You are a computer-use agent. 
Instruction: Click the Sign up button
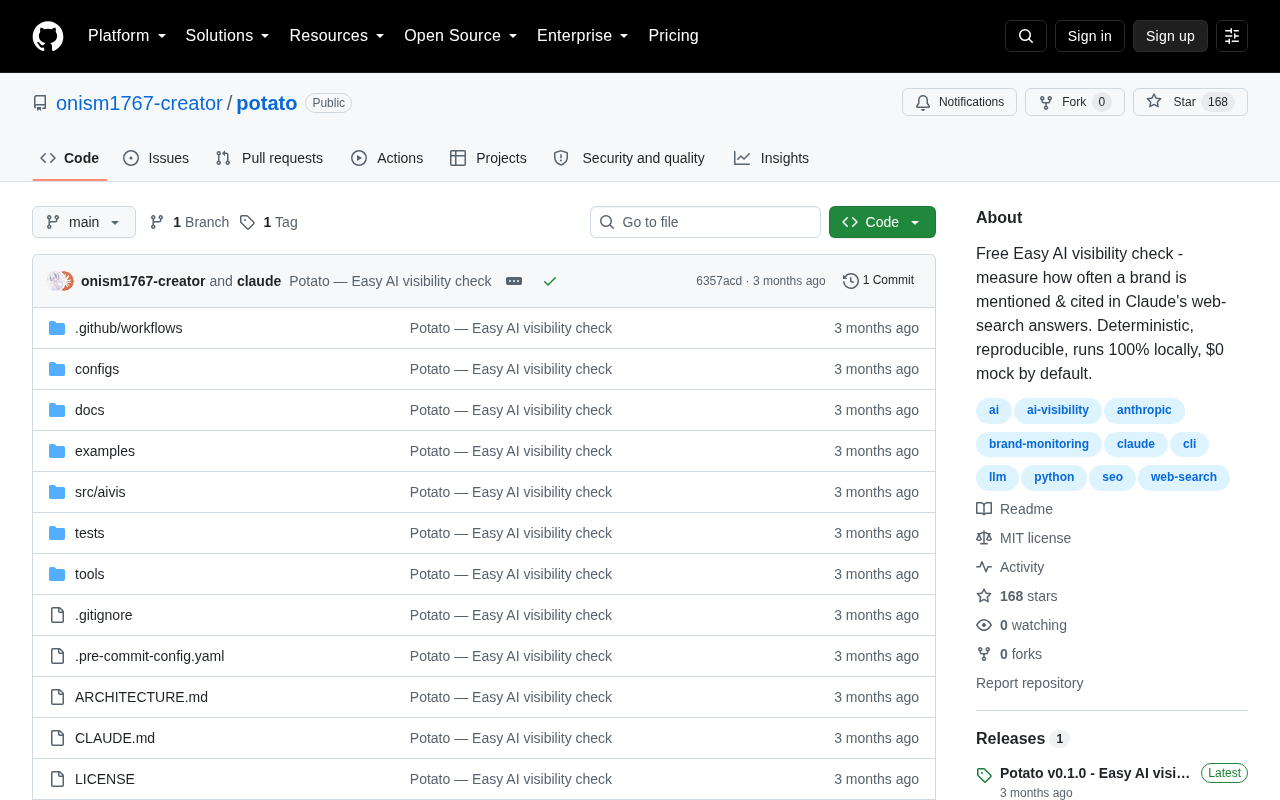point(1170,36)
